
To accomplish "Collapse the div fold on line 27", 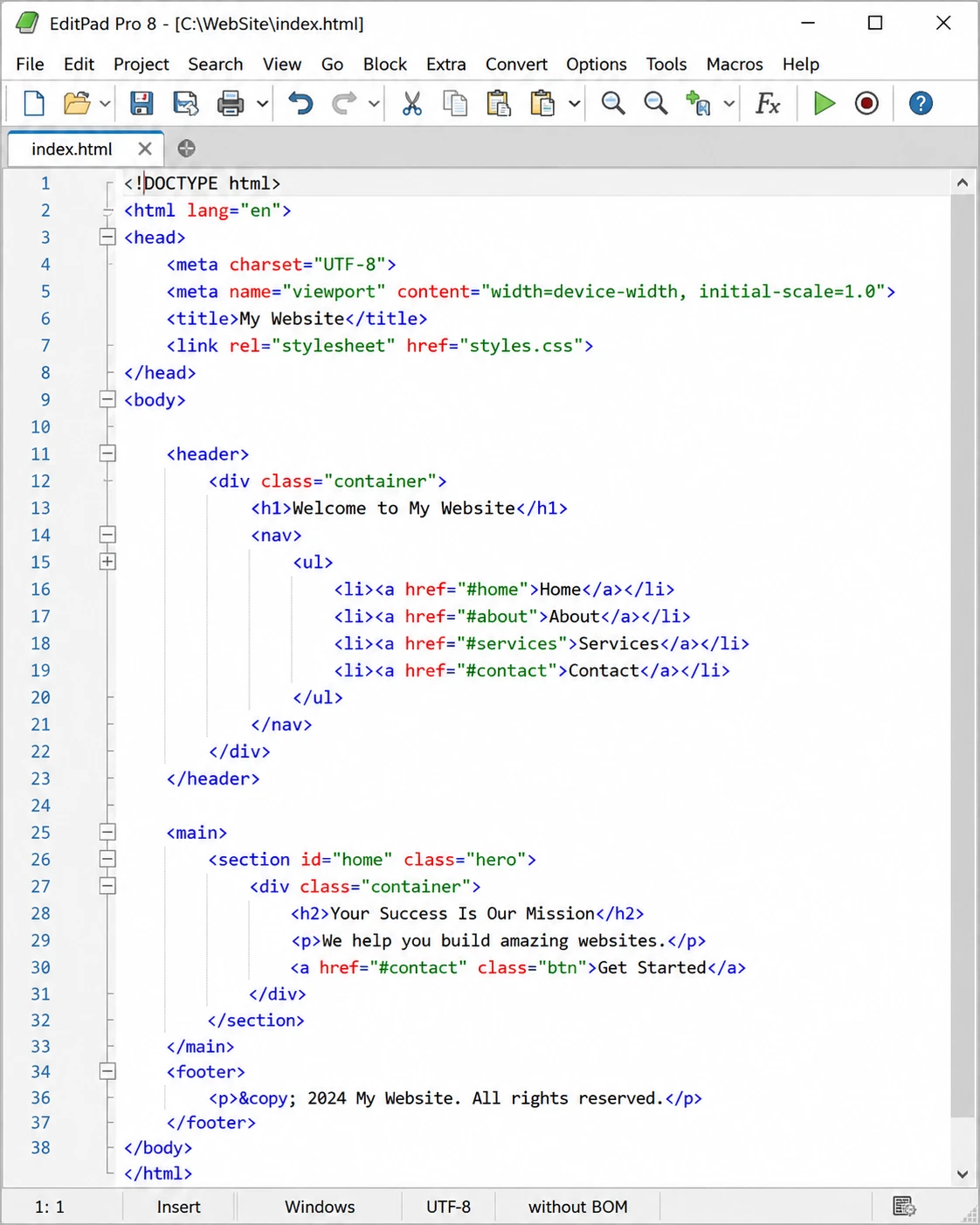I will (107, 886).
